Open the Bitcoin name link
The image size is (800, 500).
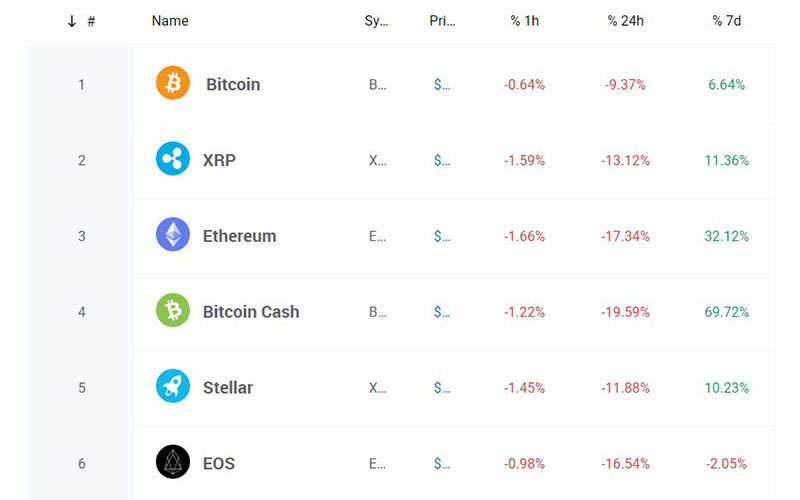[x=233, y=85]
